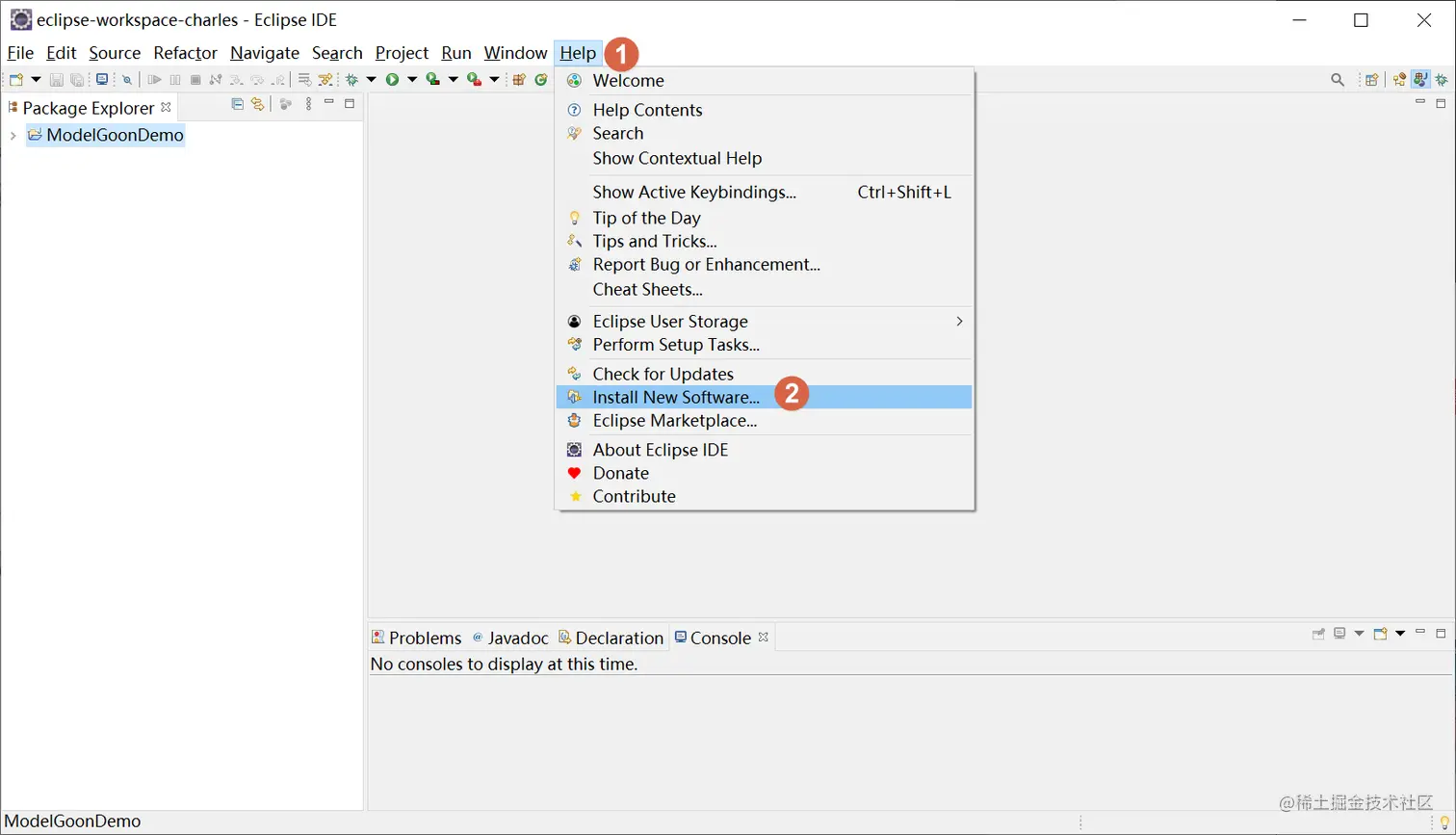This screenshot has width=1456, height=835.
Task: Click the Package Explorer focus task icon
Action: click(285, 104)
